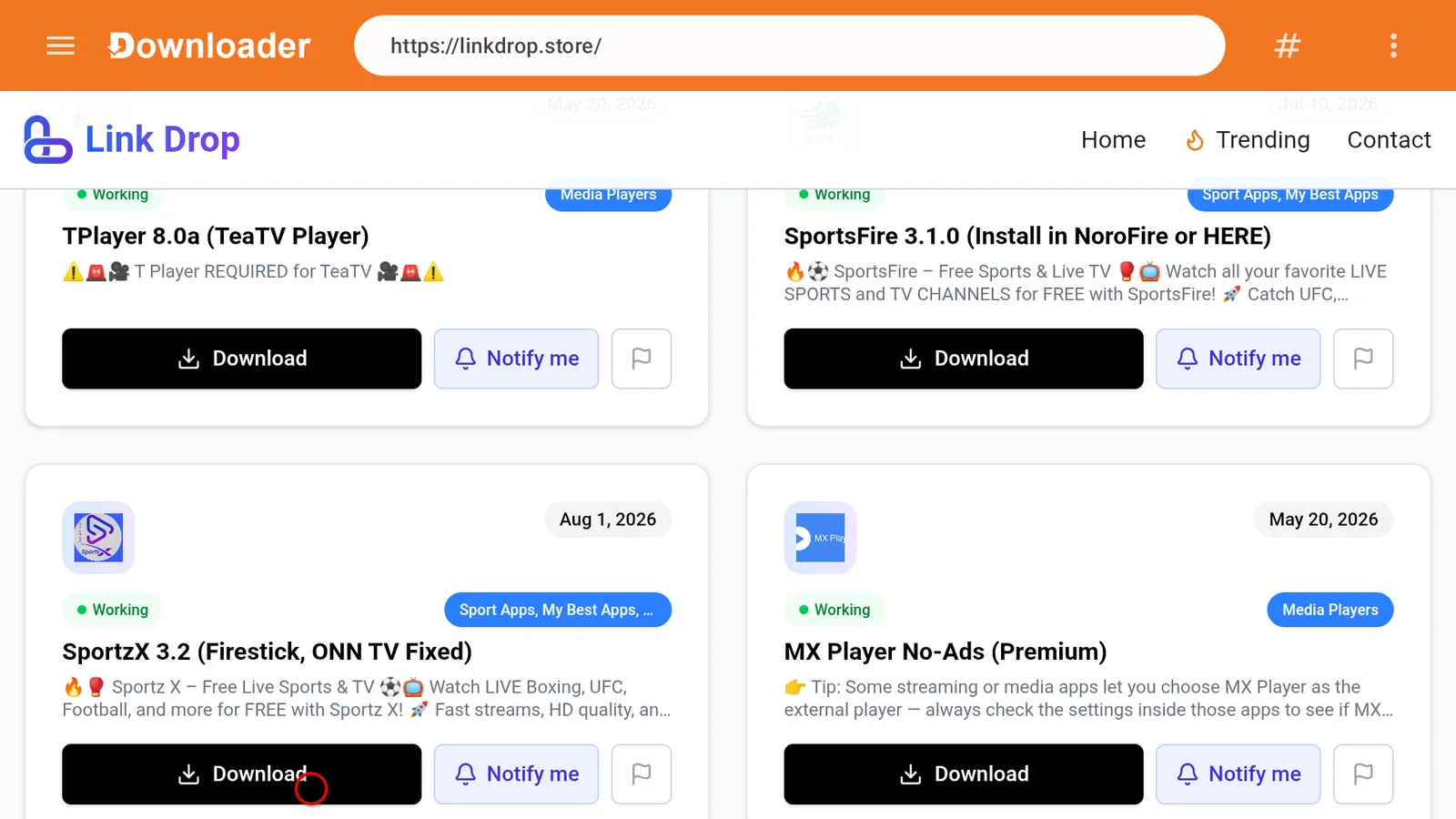Report TPlayer 8.0a with flag icon
This screenshot has height=819, width=1456.
642,359
